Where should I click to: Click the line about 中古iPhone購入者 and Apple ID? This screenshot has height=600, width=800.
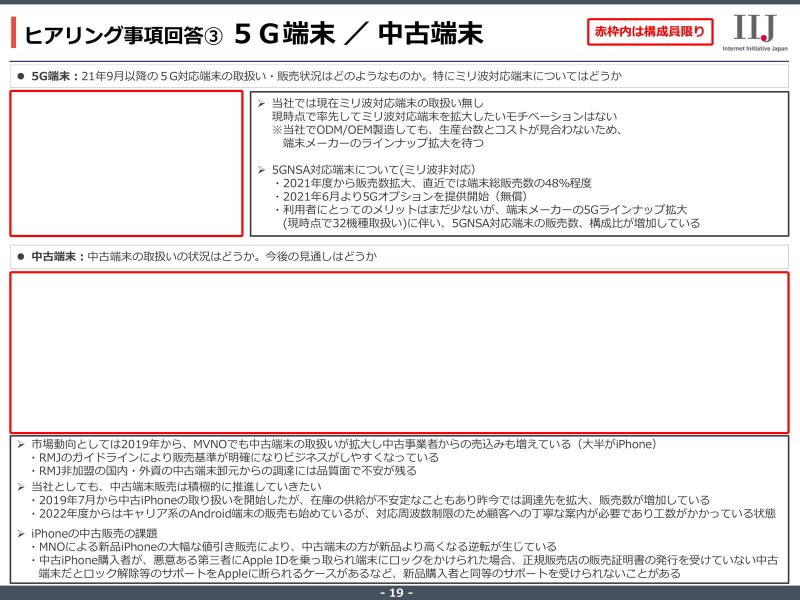pyautogui.click(x=404, y=560)
